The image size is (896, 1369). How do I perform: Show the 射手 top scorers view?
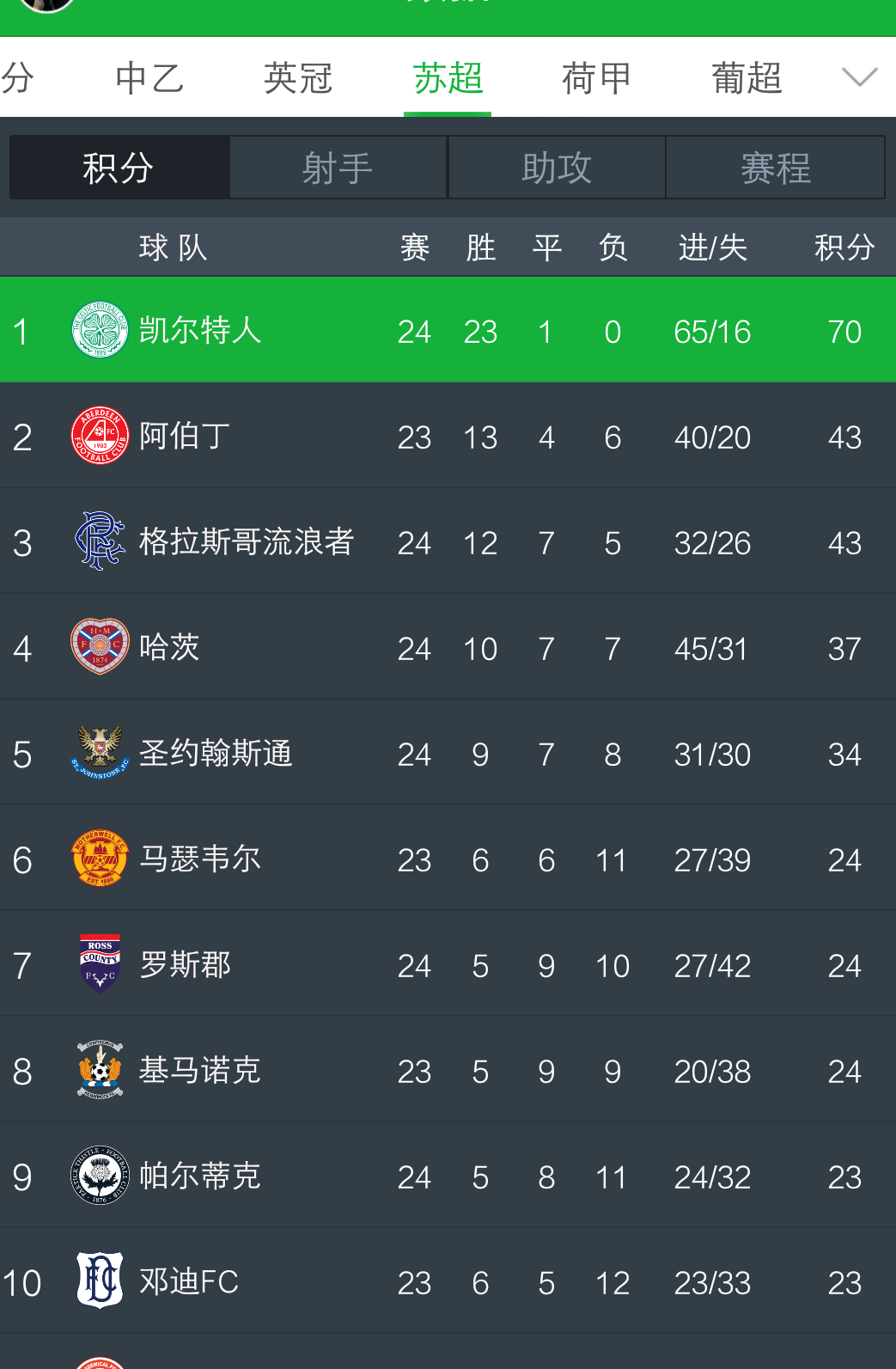(x=338, y=168)
